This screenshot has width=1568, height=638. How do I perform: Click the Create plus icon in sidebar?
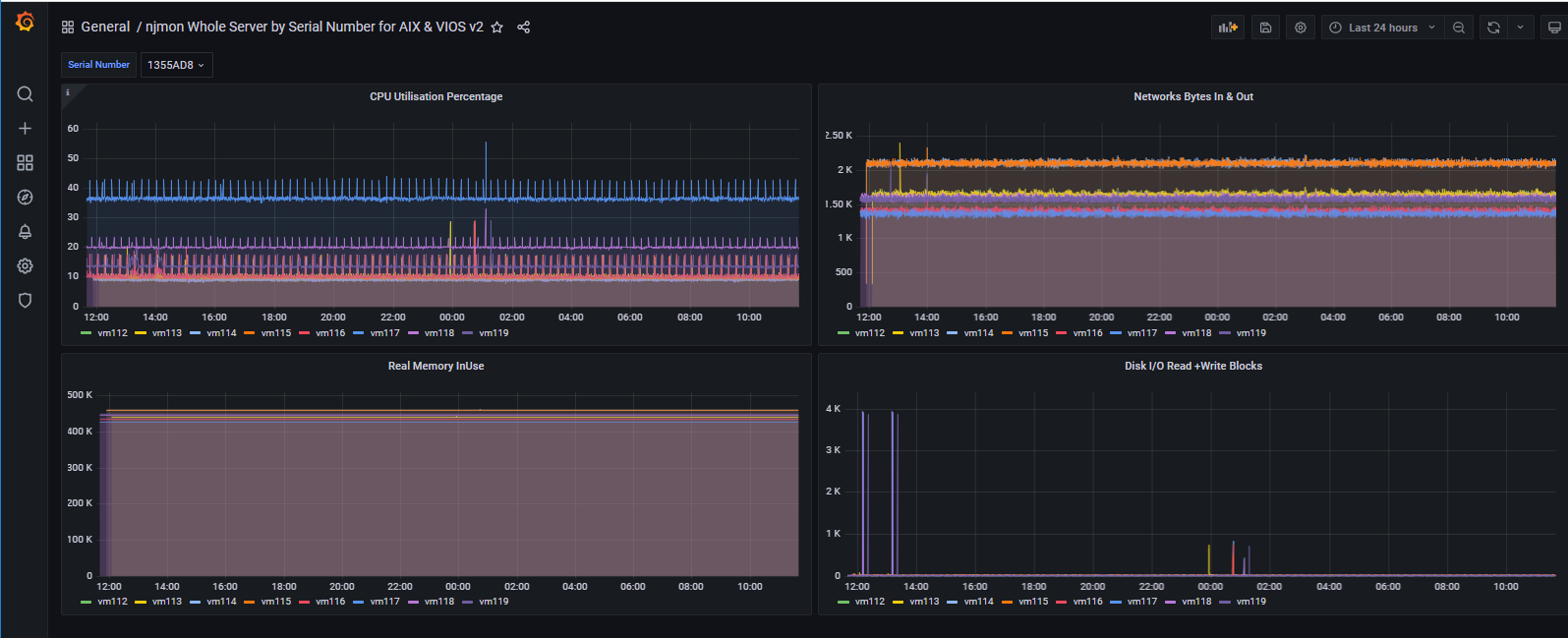coord(26,129)
